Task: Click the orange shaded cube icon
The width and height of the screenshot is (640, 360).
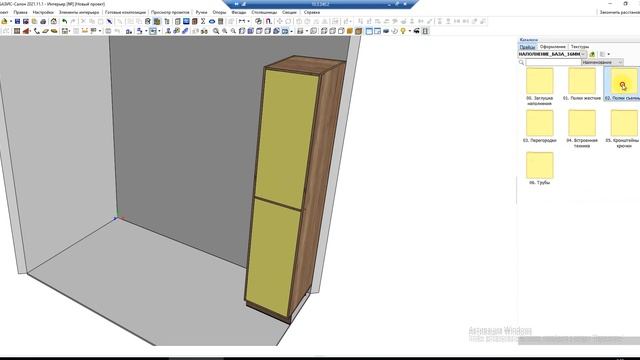Action: pyautogui.click(x=350, y=31)
